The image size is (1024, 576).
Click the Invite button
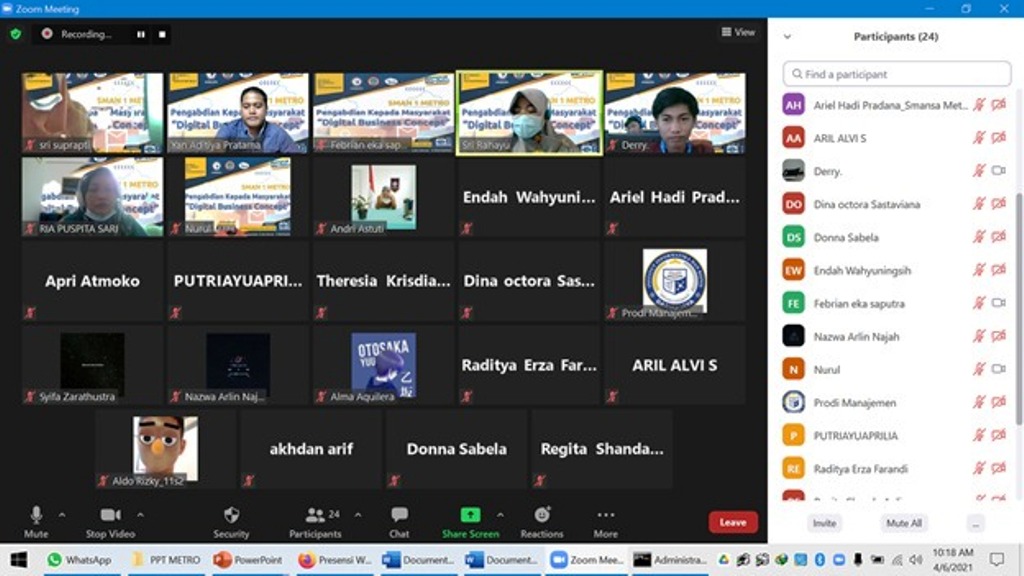[824, 523]
